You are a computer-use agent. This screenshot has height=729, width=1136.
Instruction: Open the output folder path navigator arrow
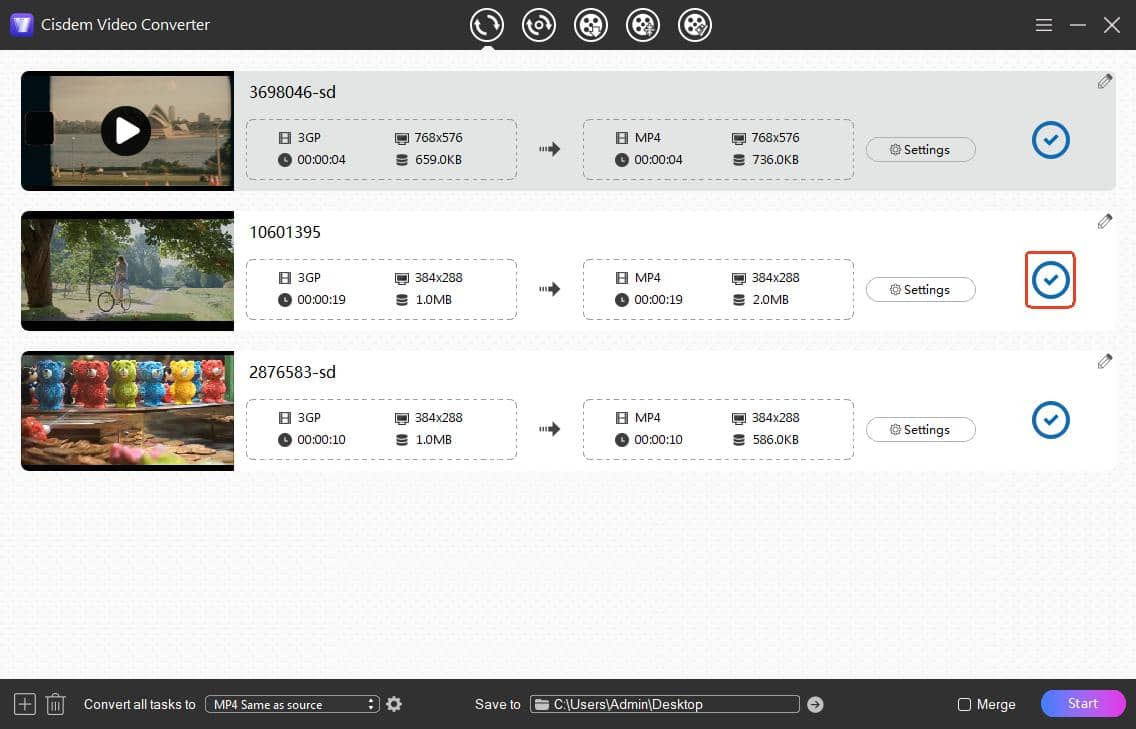815,704
